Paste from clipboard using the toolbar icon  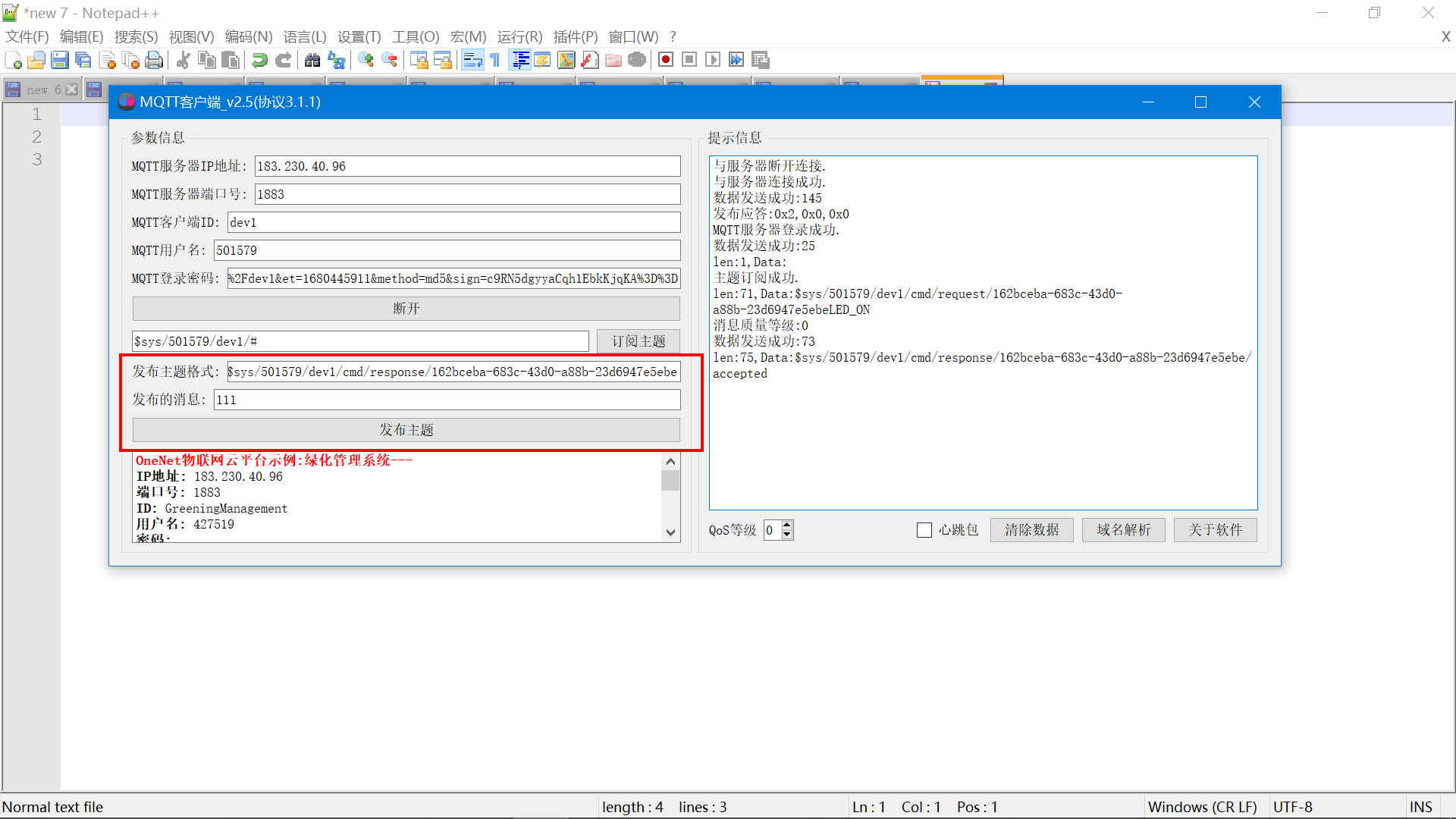(231, 60)
